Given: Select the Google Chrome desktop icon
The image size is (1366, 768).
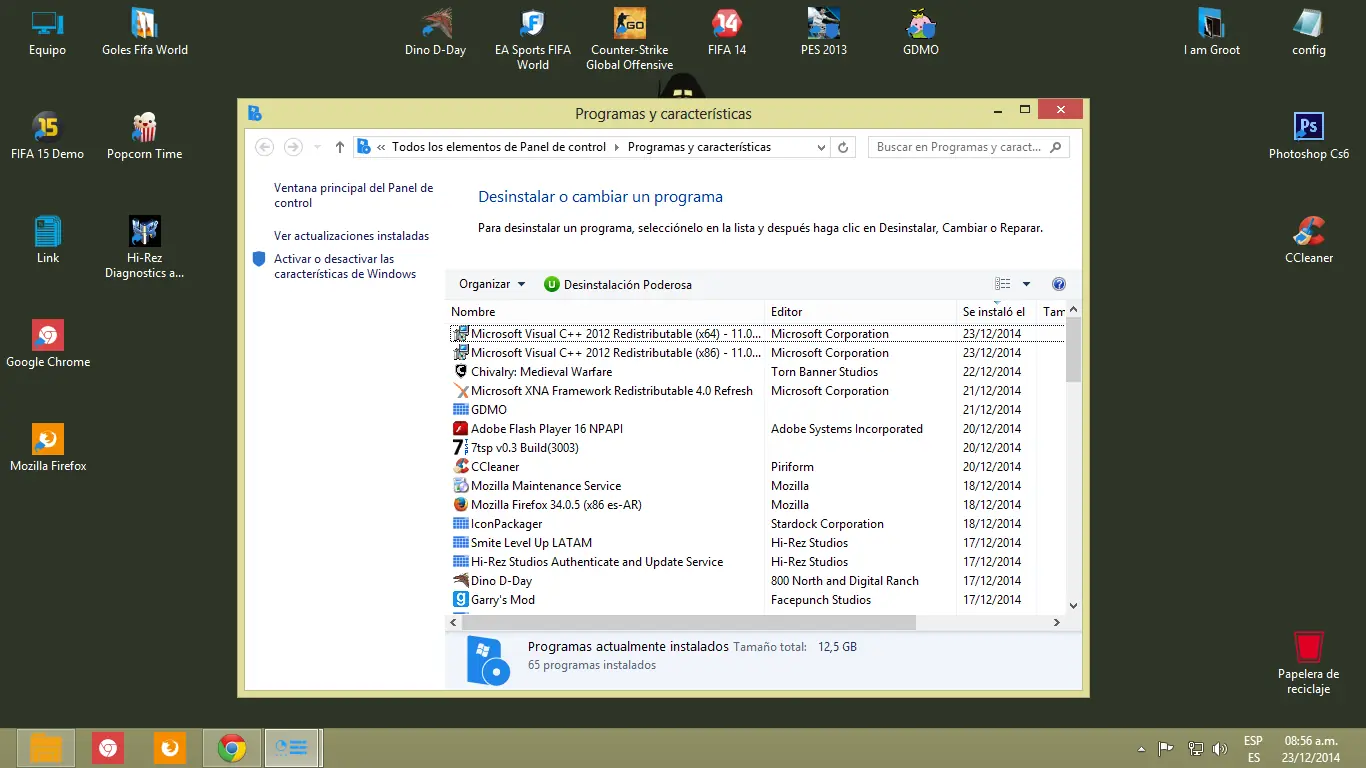Looking at the screenshot, I should (48, 344).
